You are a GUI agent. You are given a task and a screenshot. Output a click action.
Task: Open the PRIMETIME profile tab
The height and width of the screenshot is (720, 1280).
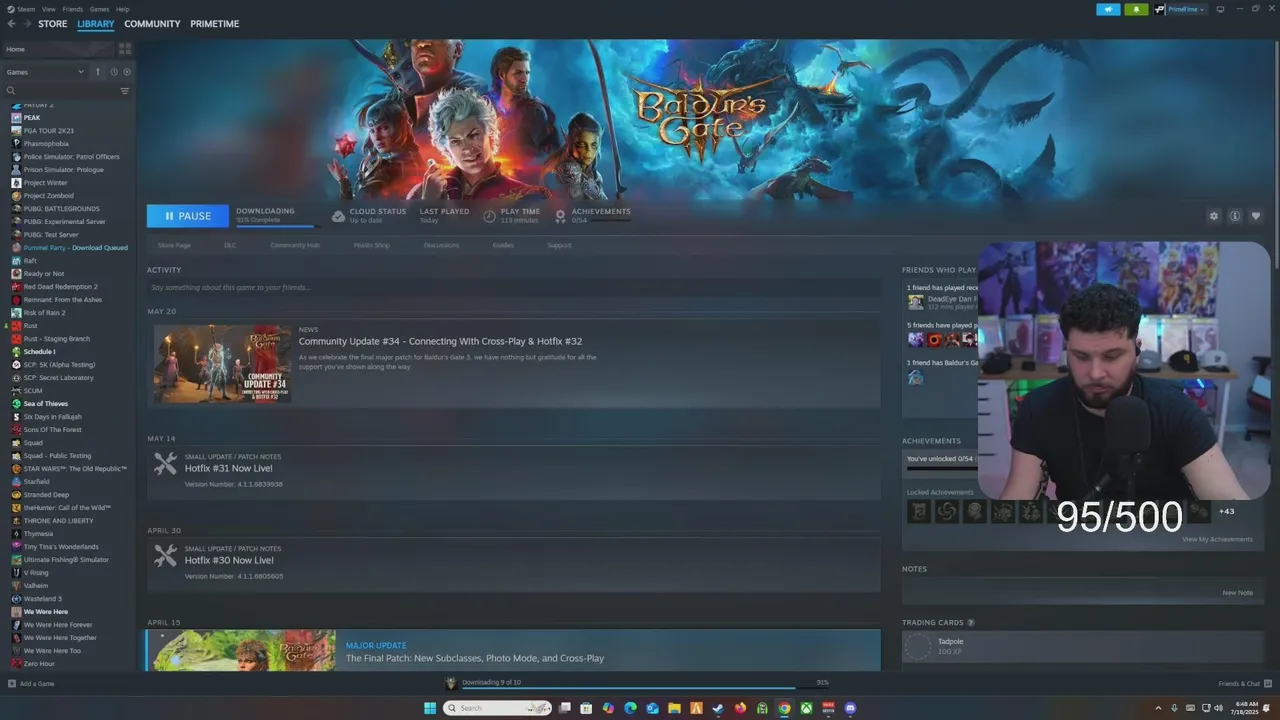coord(214,24)
